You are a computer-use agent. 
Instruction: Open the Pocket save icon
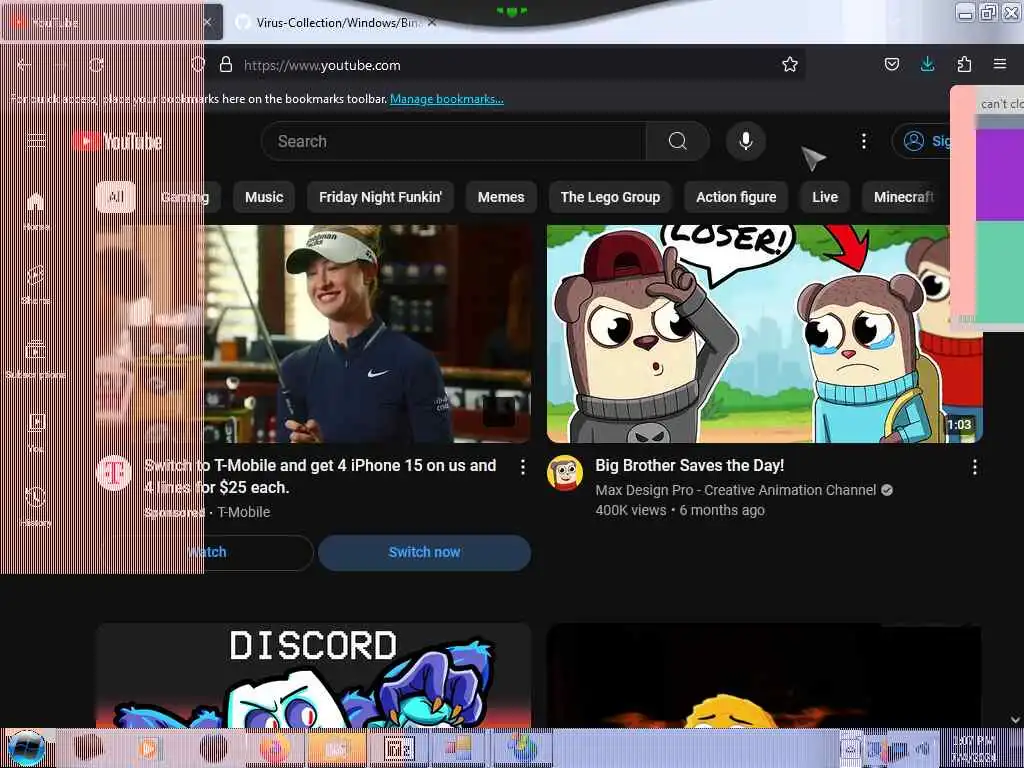tap(891, 64)
